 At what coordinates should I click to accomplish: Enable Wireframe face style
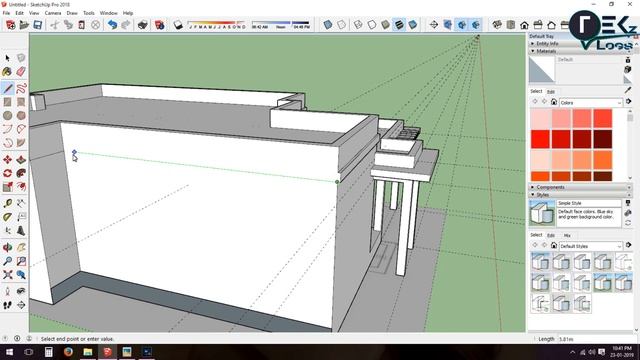click(x=358, y=25)
